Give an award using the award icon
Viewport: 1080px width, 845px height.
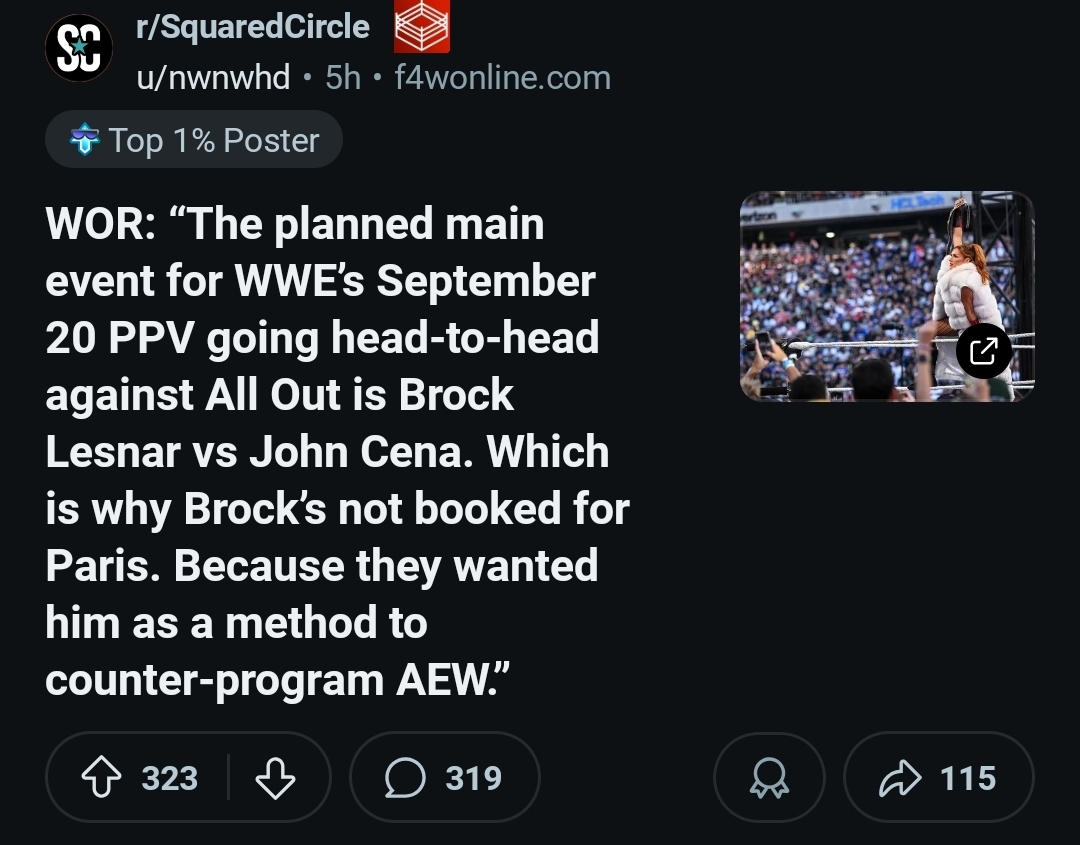pyautogui.click(x=769, y=779)
